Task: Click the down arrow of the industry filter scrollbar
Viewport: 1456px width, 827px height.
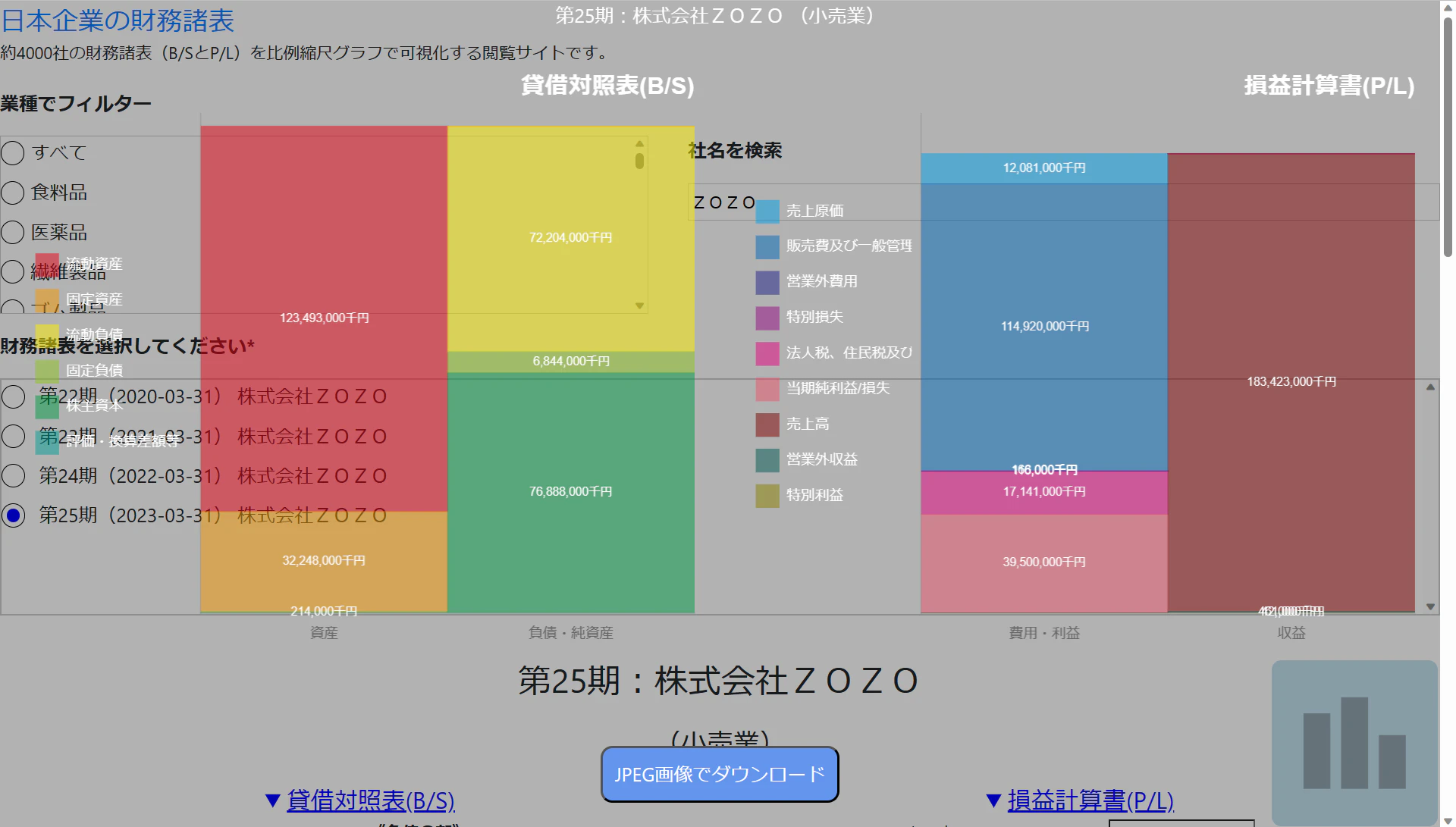Action: pyautogui.click(x=640, y=306)
